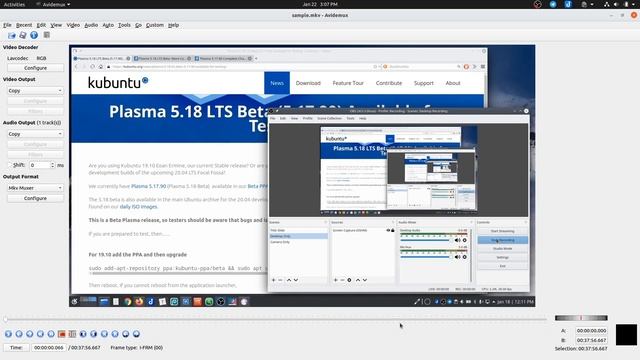640x360 pixels.
Task: Increase the Shift ms value with up arrow
Action: tap(53, 163)
